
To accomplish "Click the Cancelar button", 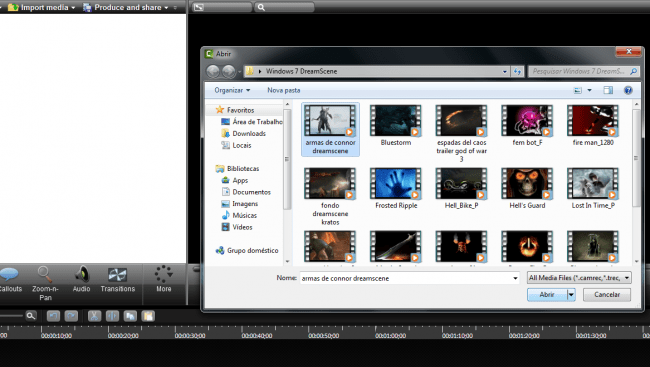I will click(x=607, y=294).
